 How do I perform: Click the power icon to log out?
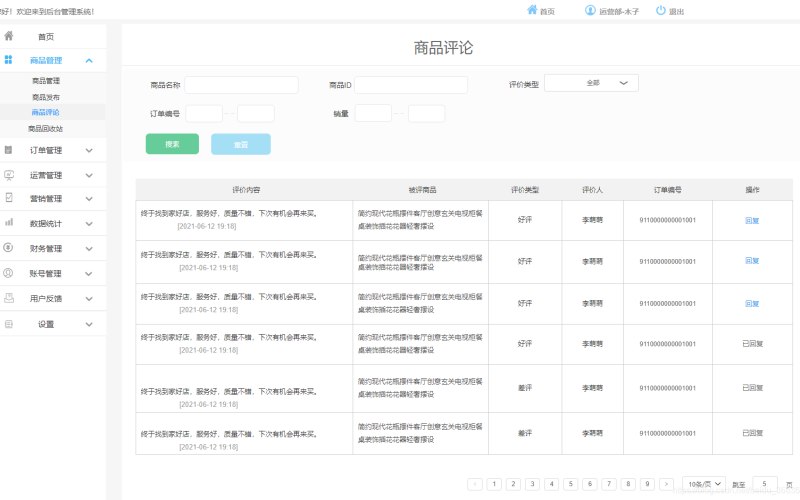(661, 10)
